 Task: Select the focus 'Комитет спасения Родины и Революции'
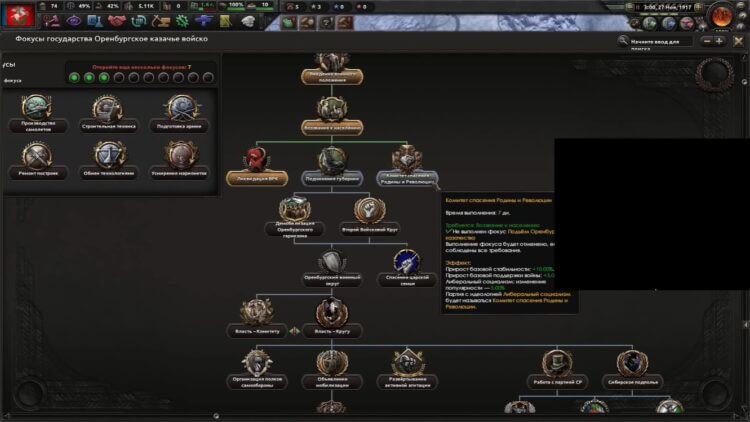tap(407, 167)
